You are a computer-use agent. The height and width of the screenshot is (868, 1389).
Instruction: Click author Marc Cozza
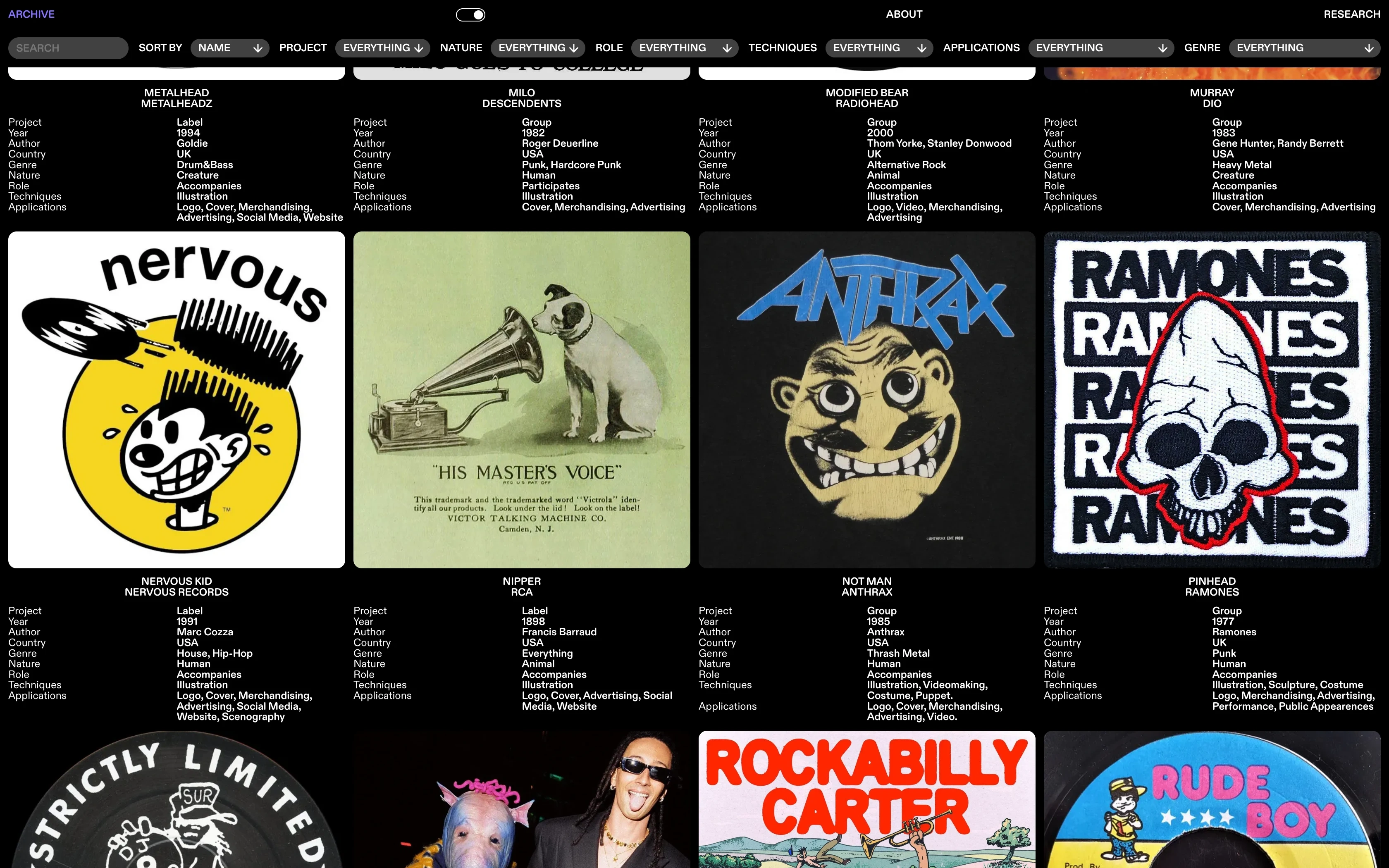pyautogui.click(x=205, y=632)
